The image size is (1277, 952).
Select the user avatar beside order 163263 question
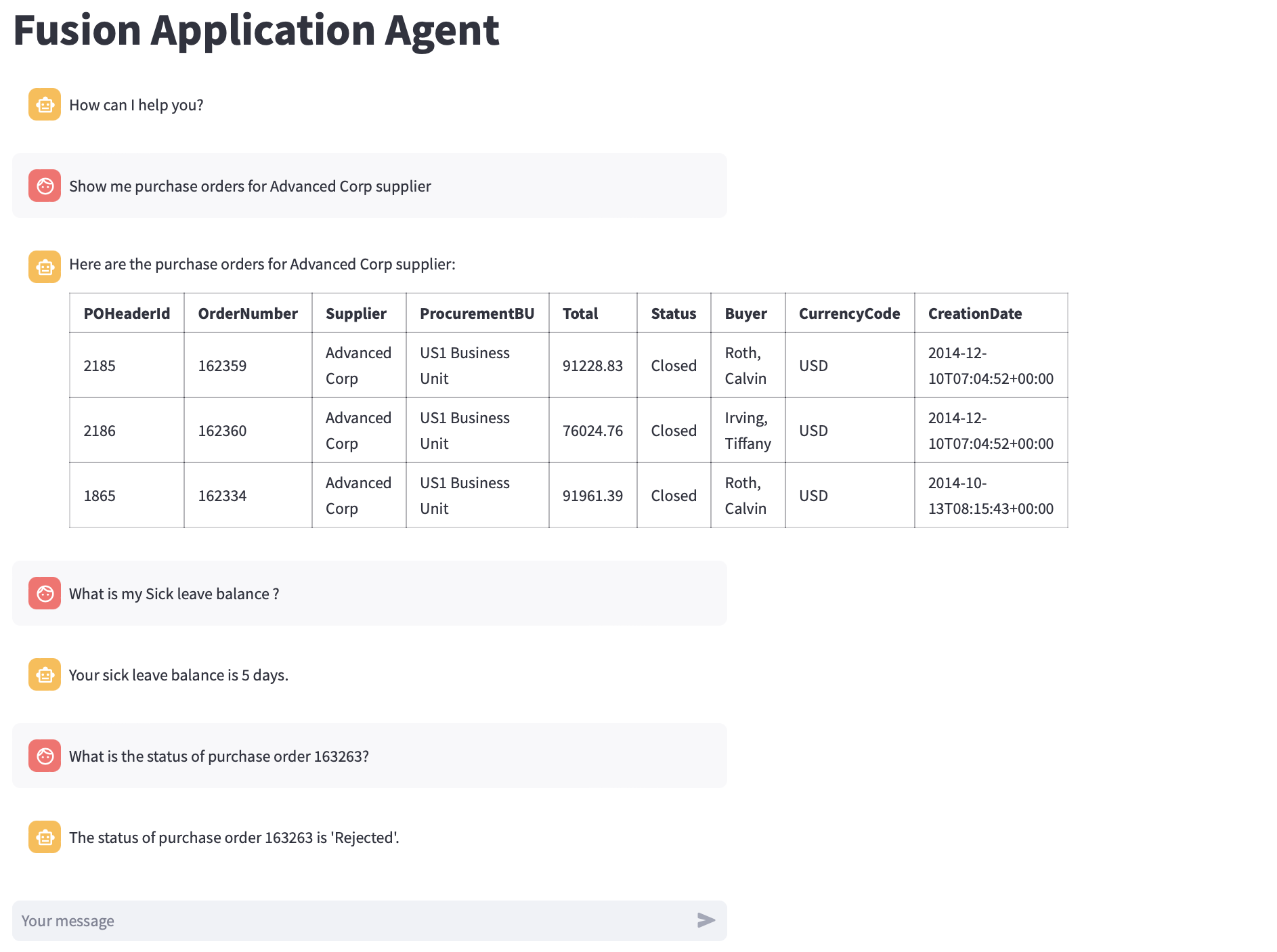pyautogui.click(x=43, y=756)
